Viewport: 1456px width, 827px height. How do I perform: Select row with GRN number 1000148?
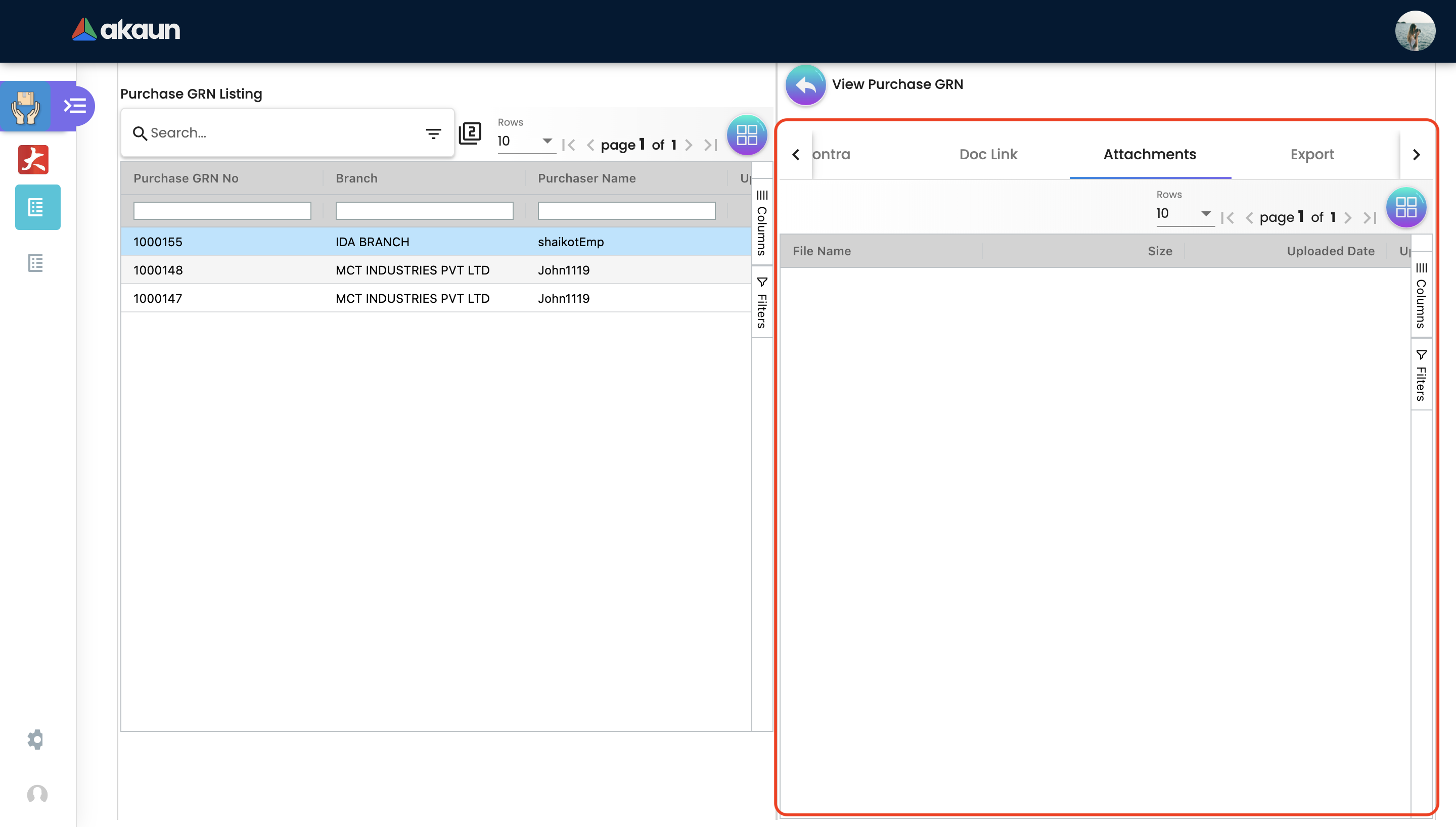pyautogui.click(x=158, y=270)
